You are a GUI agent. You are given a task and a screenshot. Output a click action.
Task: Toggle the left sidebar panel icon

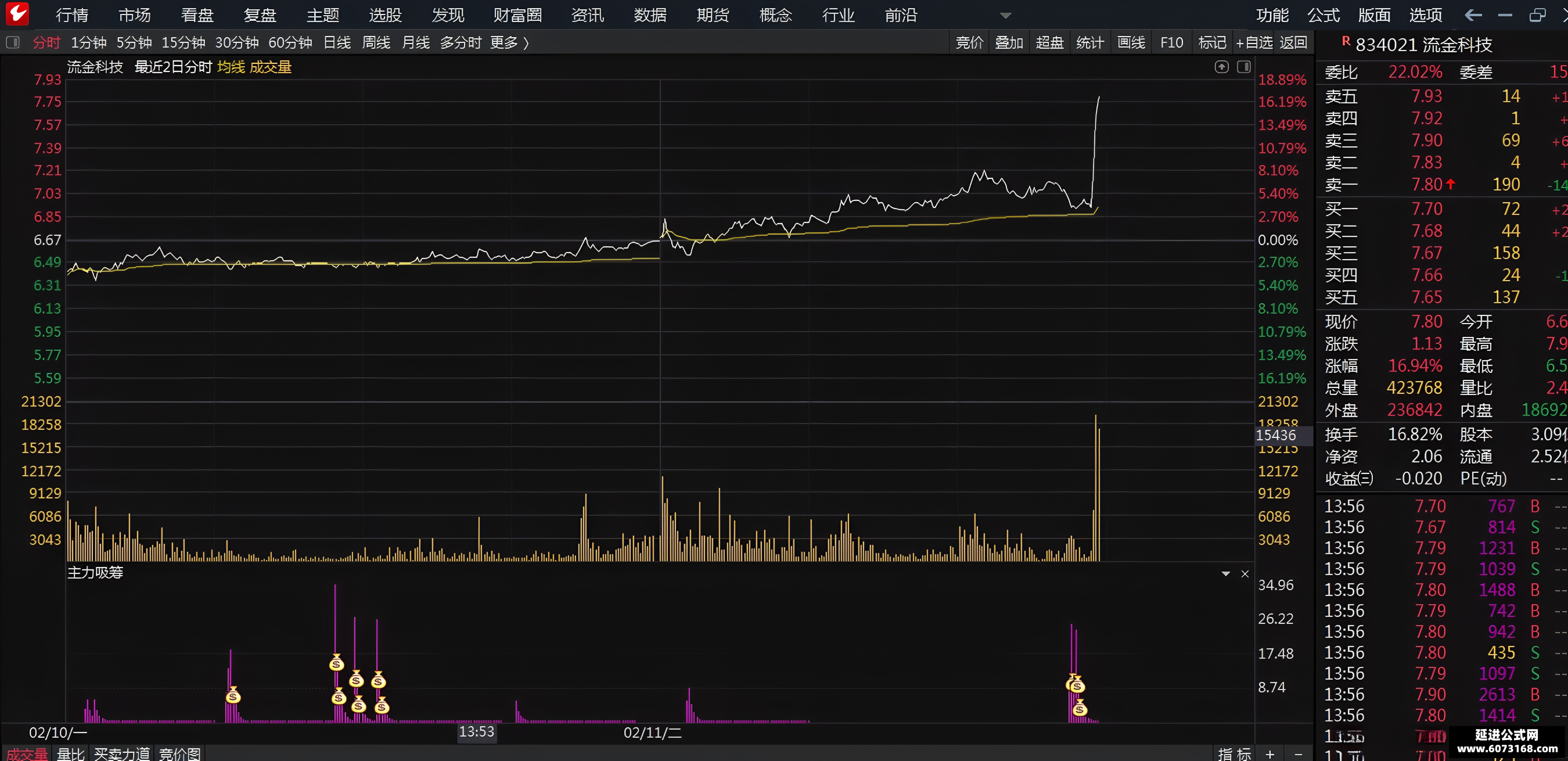click(13, 42)
